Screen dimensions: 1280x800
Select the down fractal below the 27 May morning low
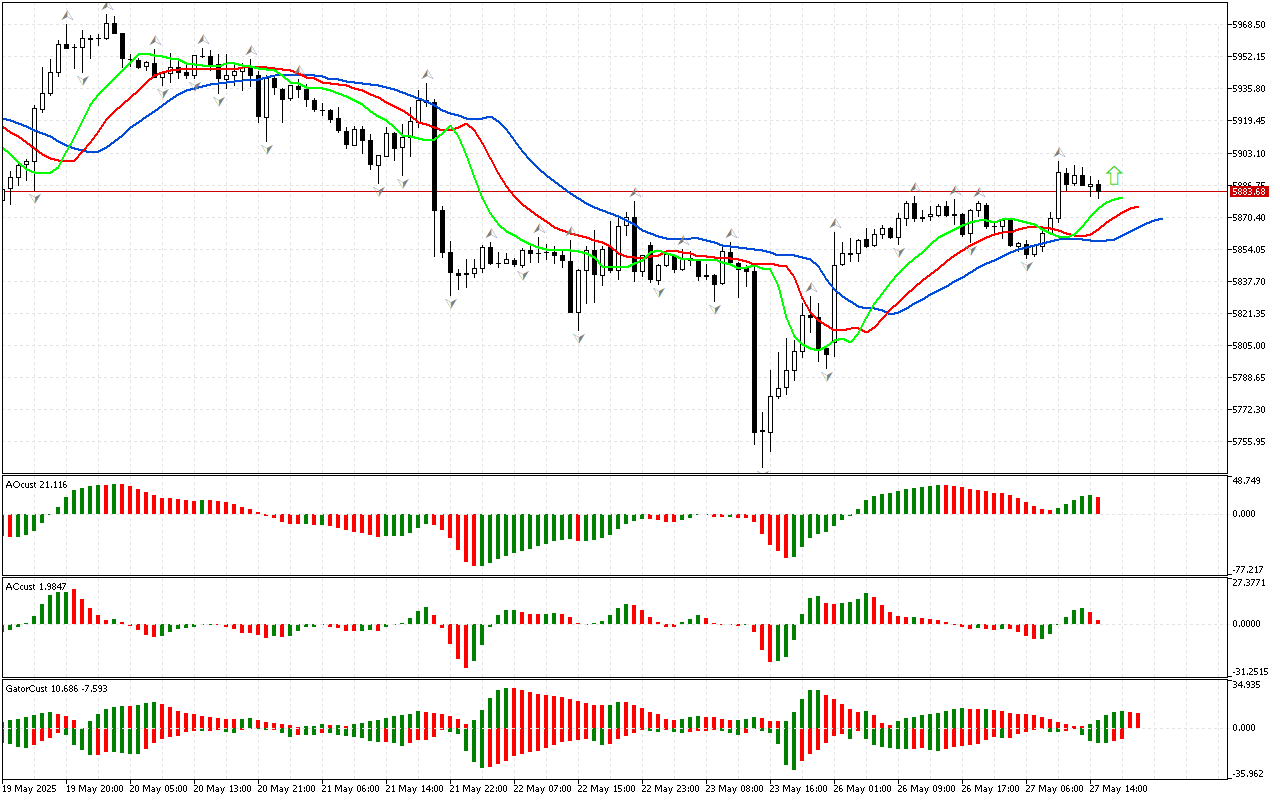click(1027, 266)
